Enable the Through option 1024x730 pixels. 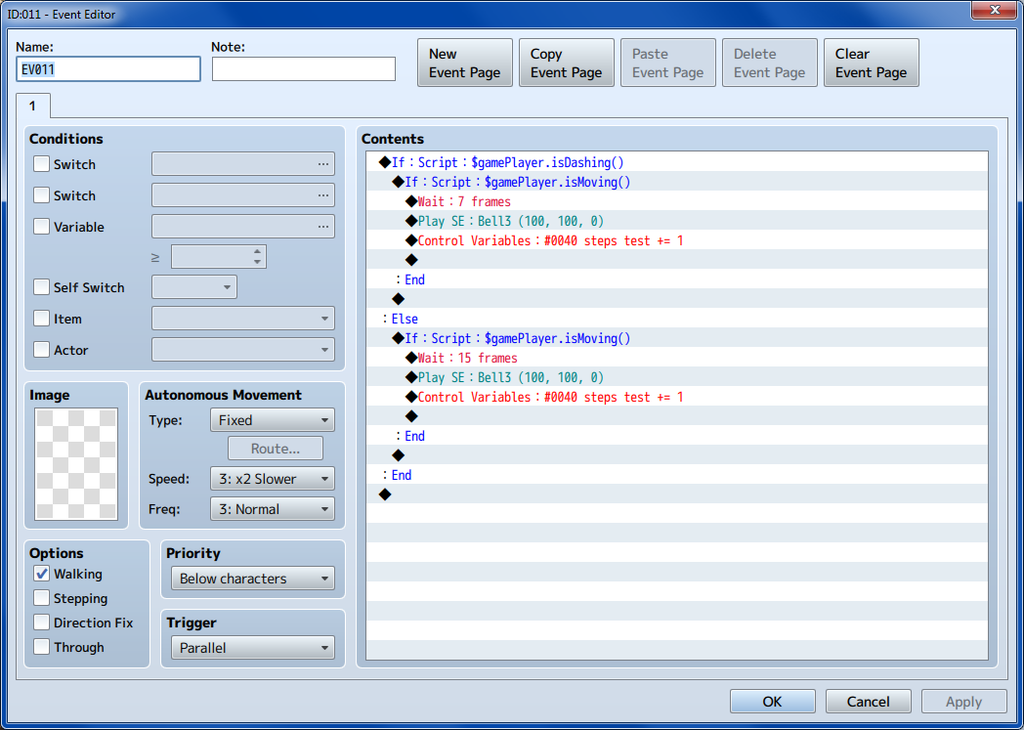[x=41, y=647]
